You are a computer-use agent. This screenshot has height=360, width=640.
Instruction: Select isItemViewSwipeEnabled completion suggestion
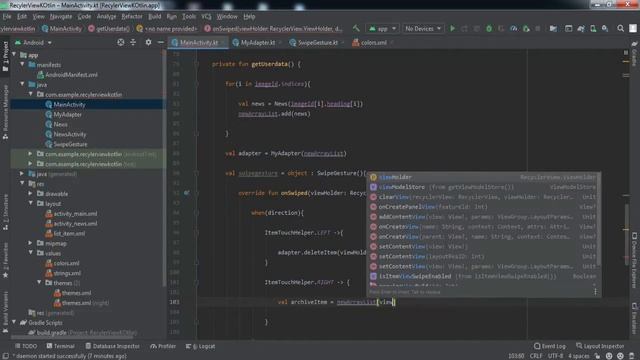(483, 276)
